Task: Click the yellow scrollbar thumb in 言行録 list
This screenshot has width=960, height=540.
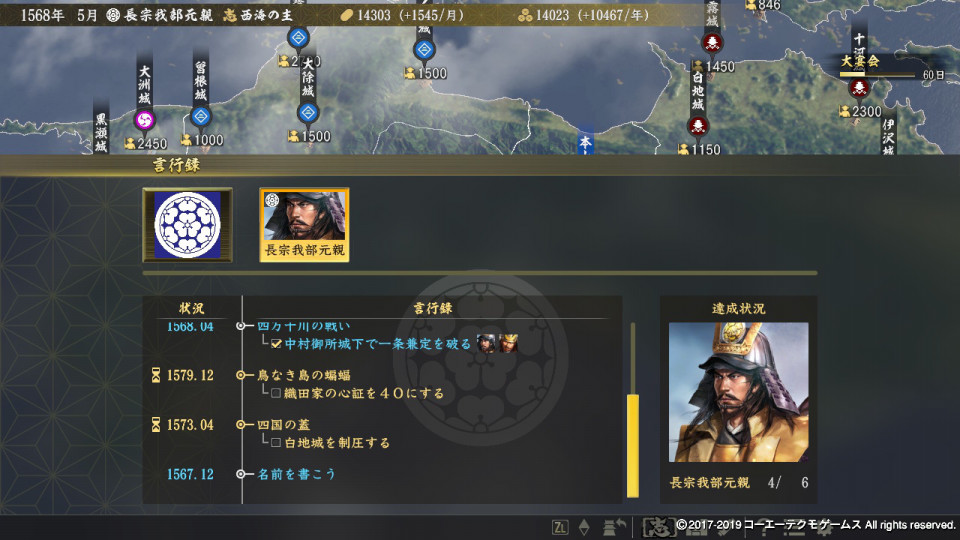Action: click(x=632, y=446)
